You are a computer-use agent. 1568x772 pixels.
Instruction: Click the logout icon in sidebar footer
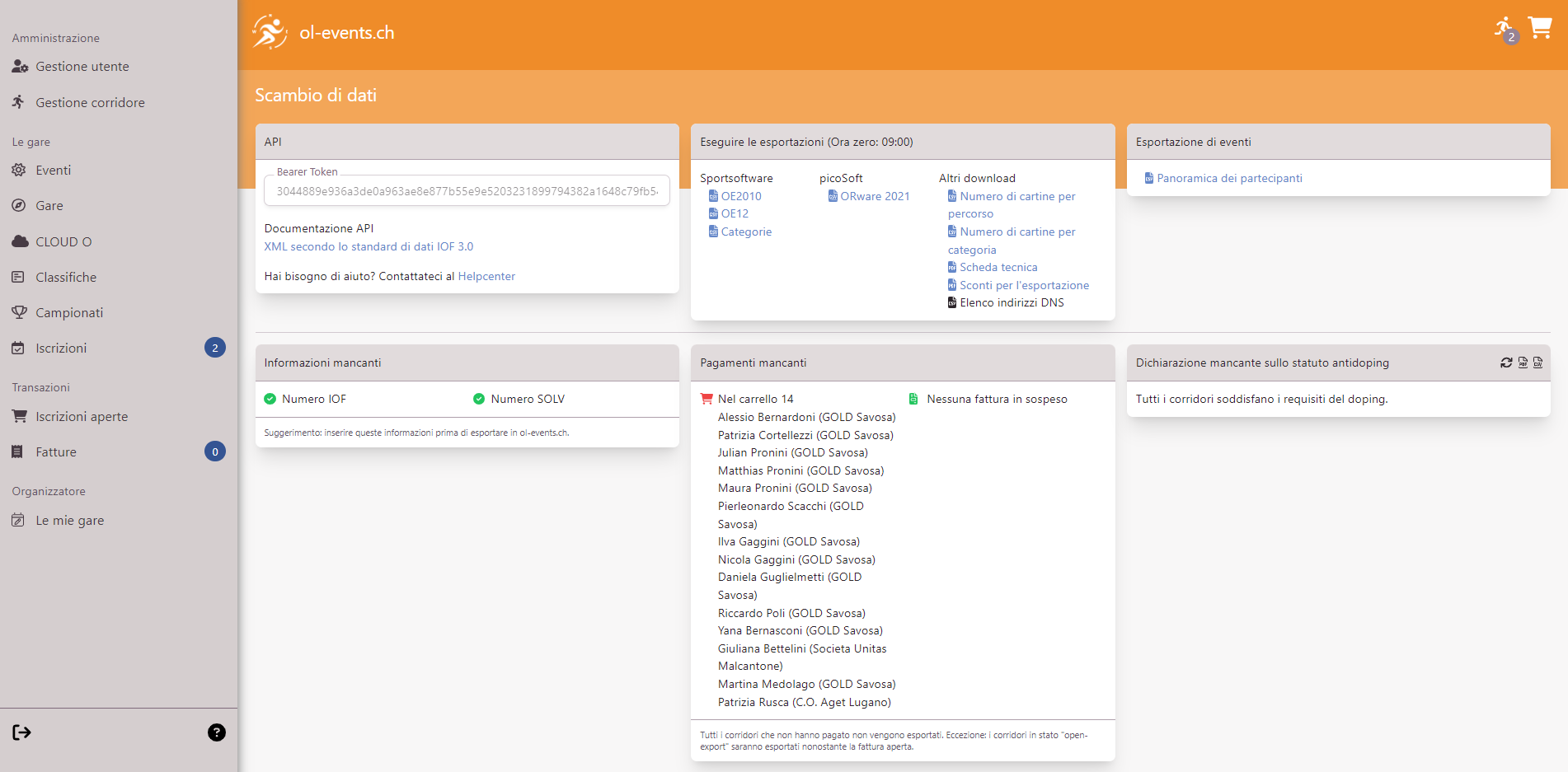coord(21,732)
